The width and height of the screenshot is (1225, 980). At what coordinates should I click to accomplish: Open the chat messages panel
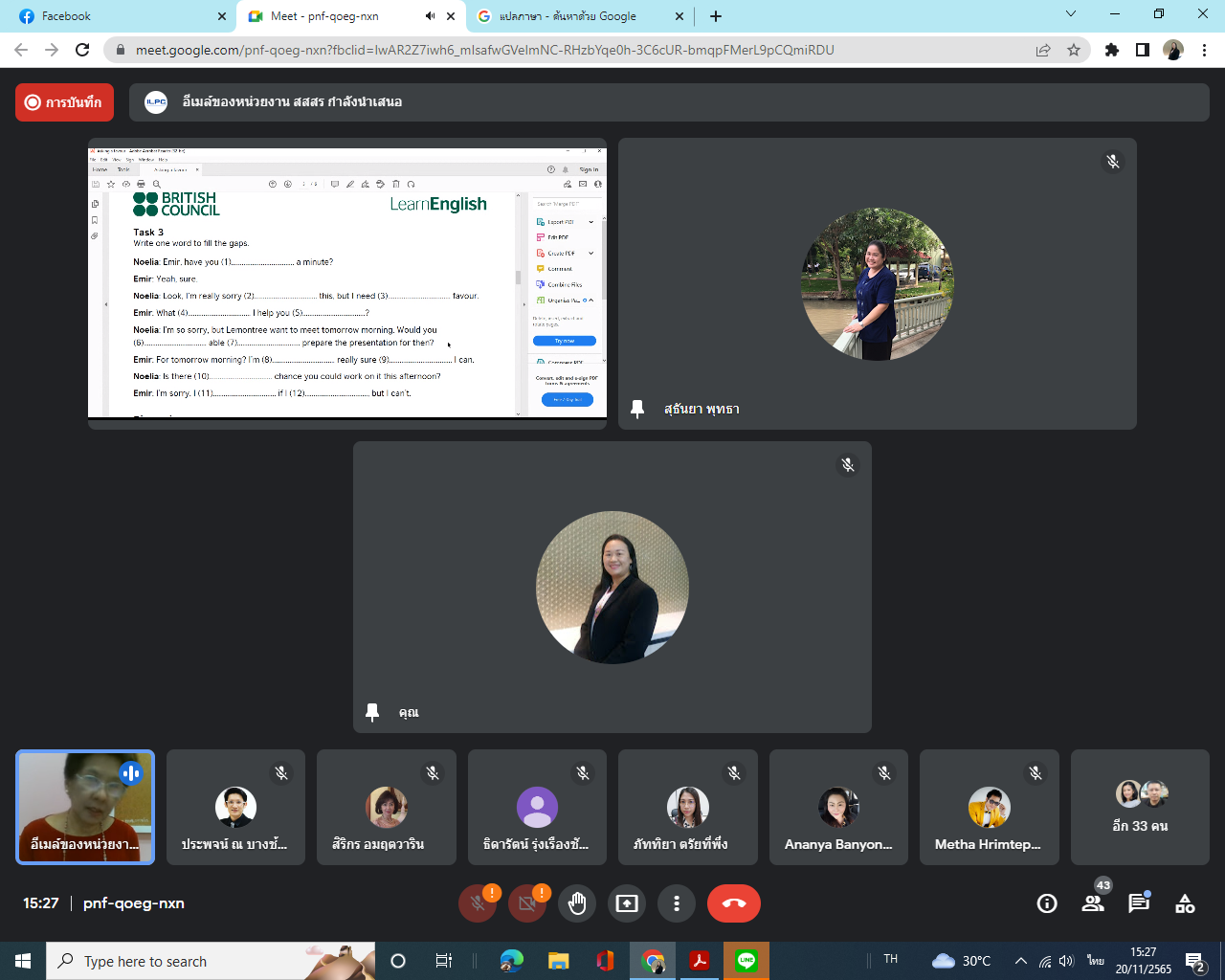click(x=1139, y=903)
